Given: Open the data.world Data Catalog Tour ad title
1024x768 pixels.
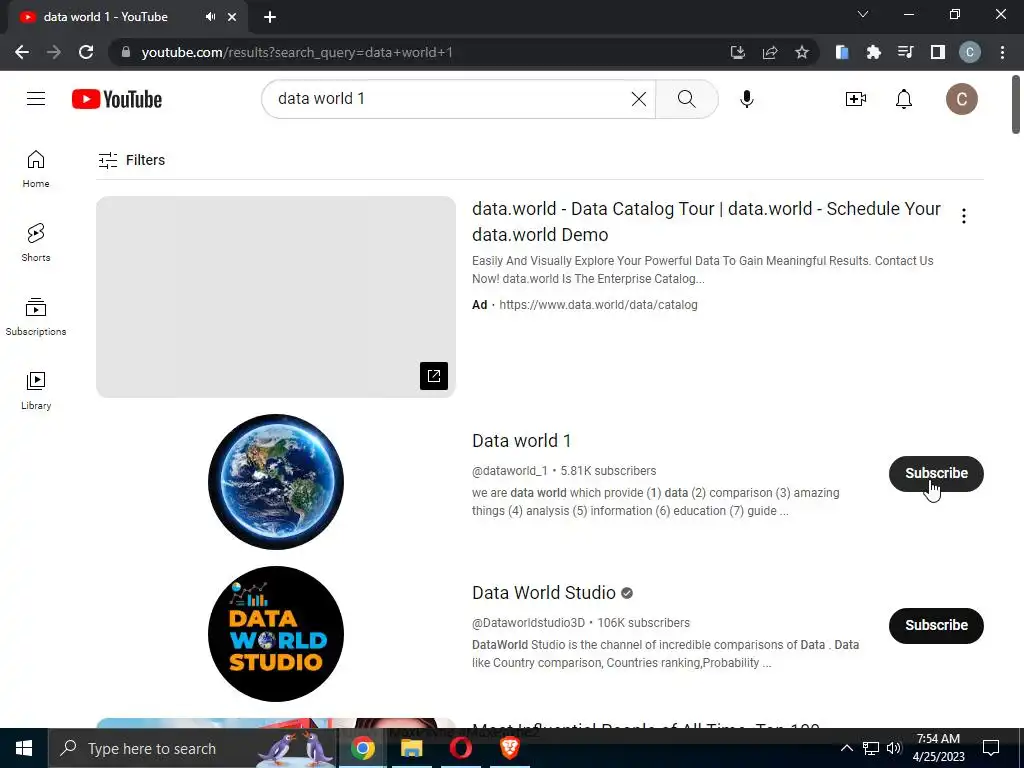Looking at the screenshot, I should tap(706, 221).
